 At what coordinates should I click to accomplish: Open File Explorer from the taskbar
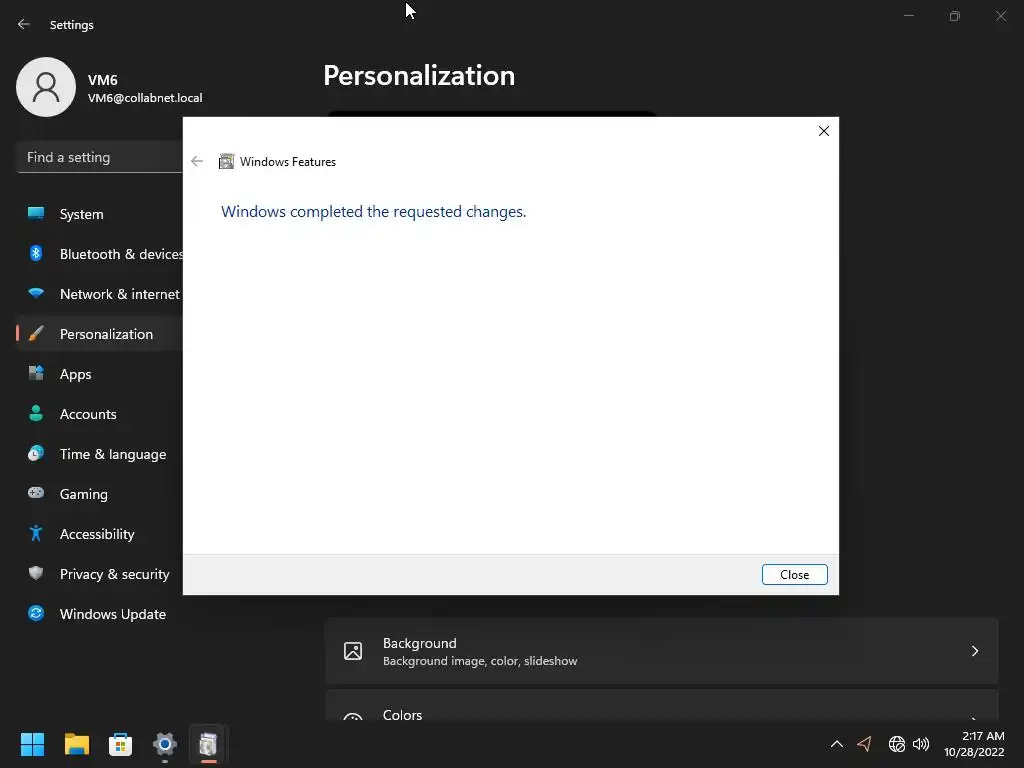(76, 744)
